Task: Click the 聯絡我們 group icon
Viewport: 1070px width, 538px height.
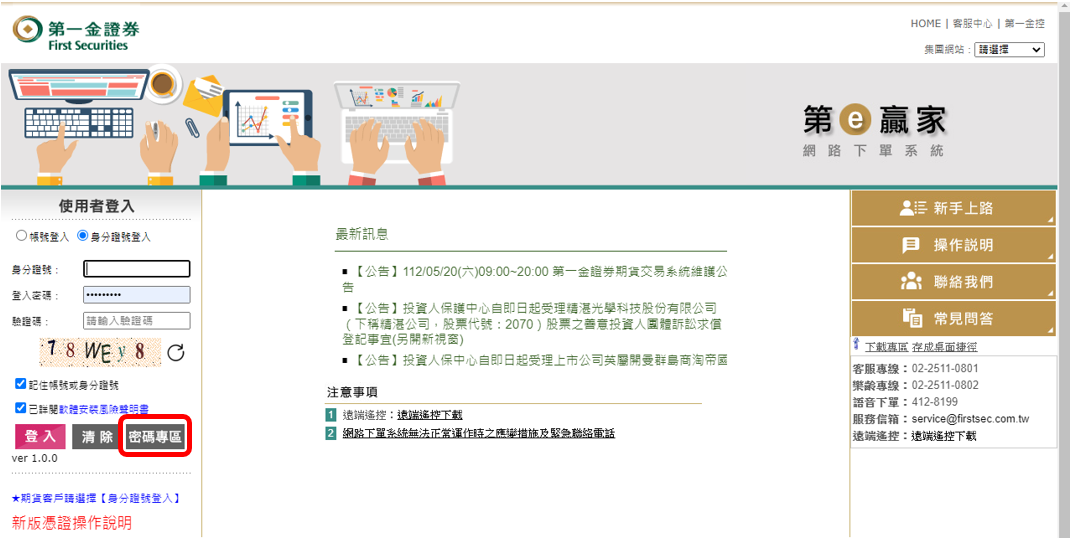Action: click(x=911, y=282)
